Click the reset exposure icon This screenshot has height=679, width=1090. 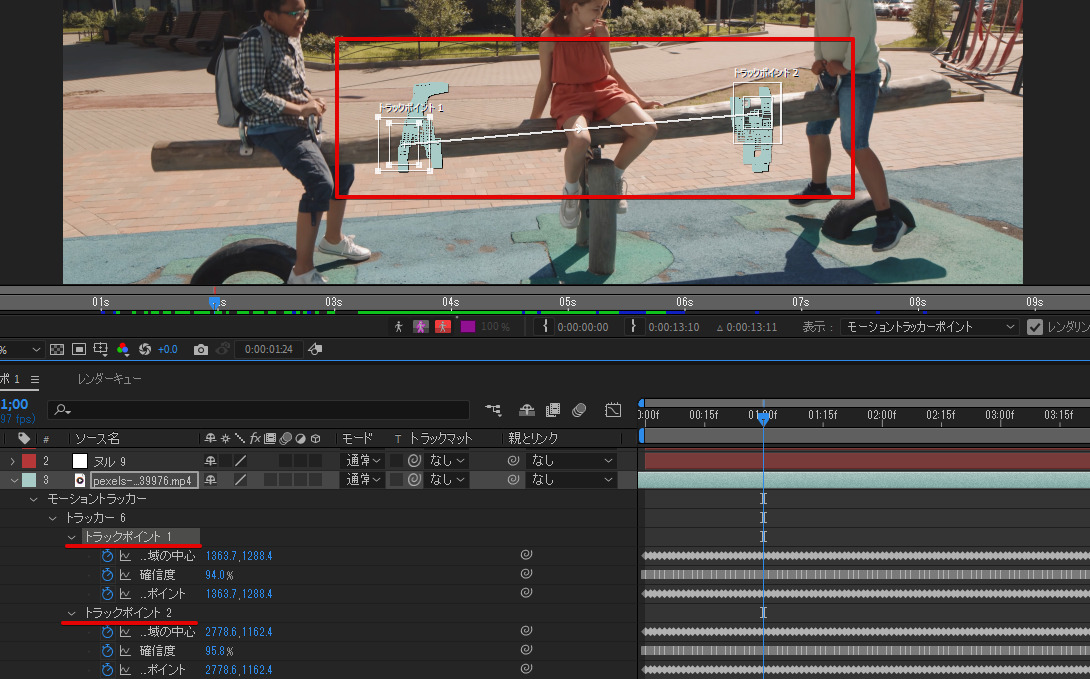coord(145,349)
